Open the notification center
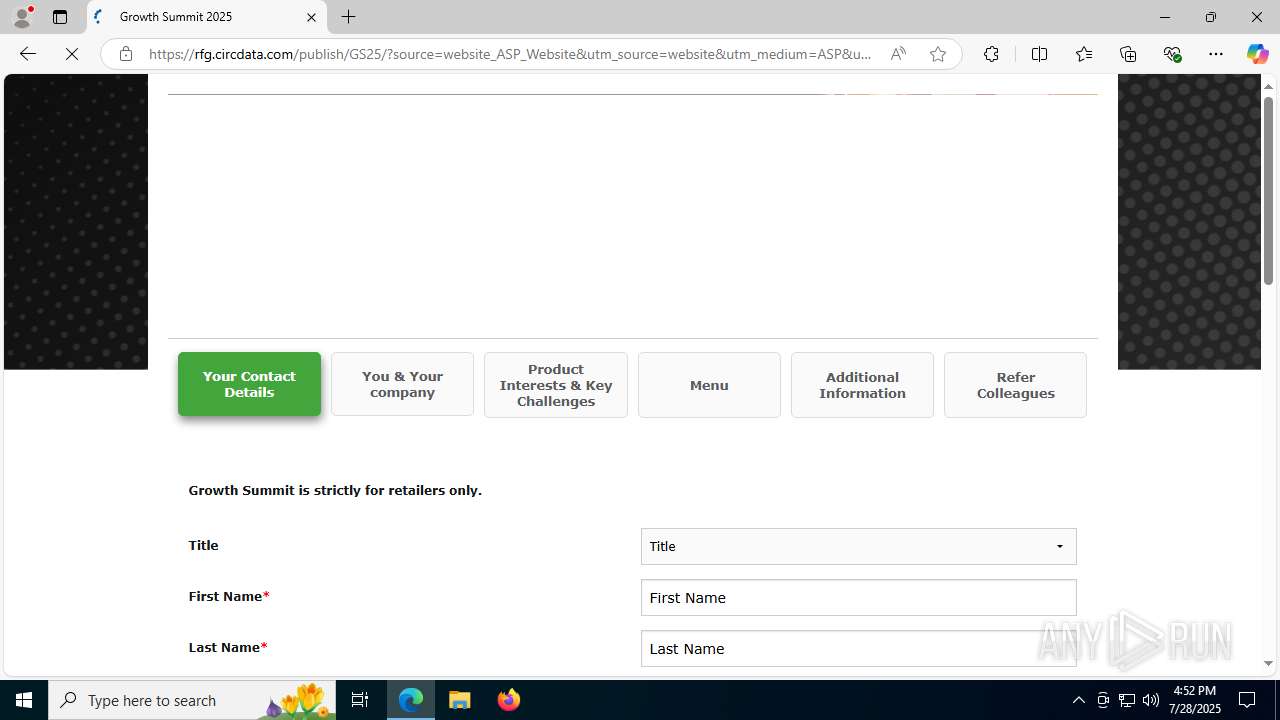The width and height of the screenshot is (1280, 720). coord(1247,700)
